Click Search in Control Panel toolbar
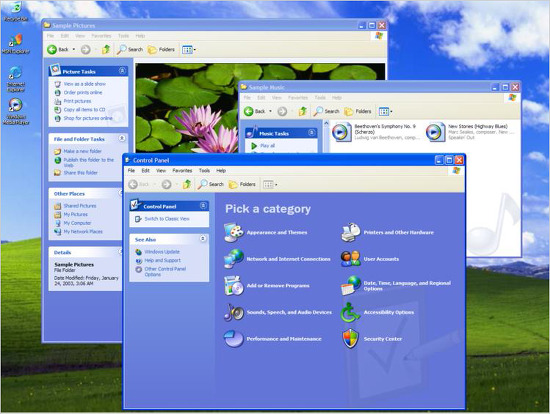550x414 pixels. pyautogui.click(x=210, y=184)
